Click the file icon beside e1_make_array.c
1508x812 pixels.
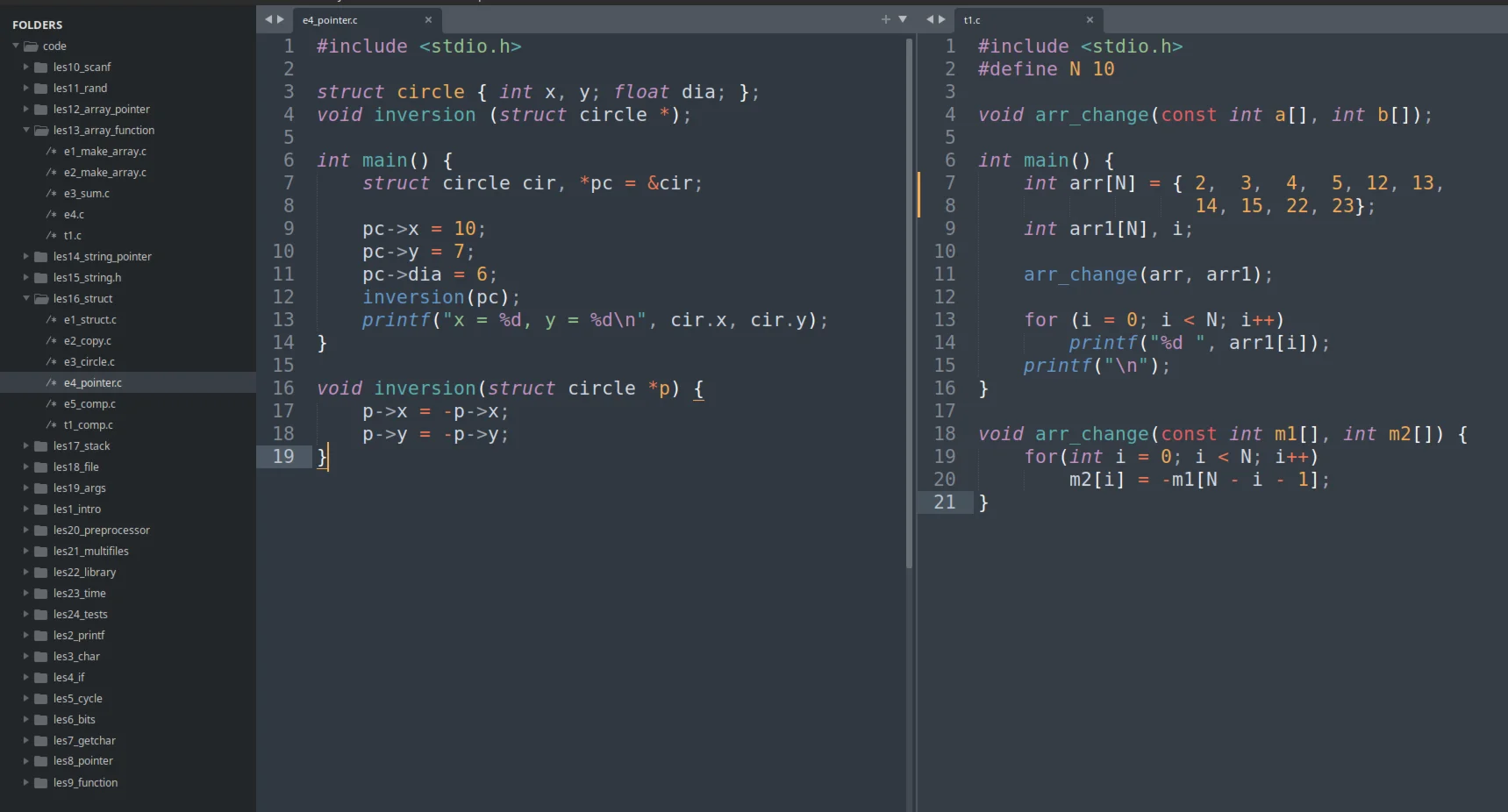(x=52, y=152)
